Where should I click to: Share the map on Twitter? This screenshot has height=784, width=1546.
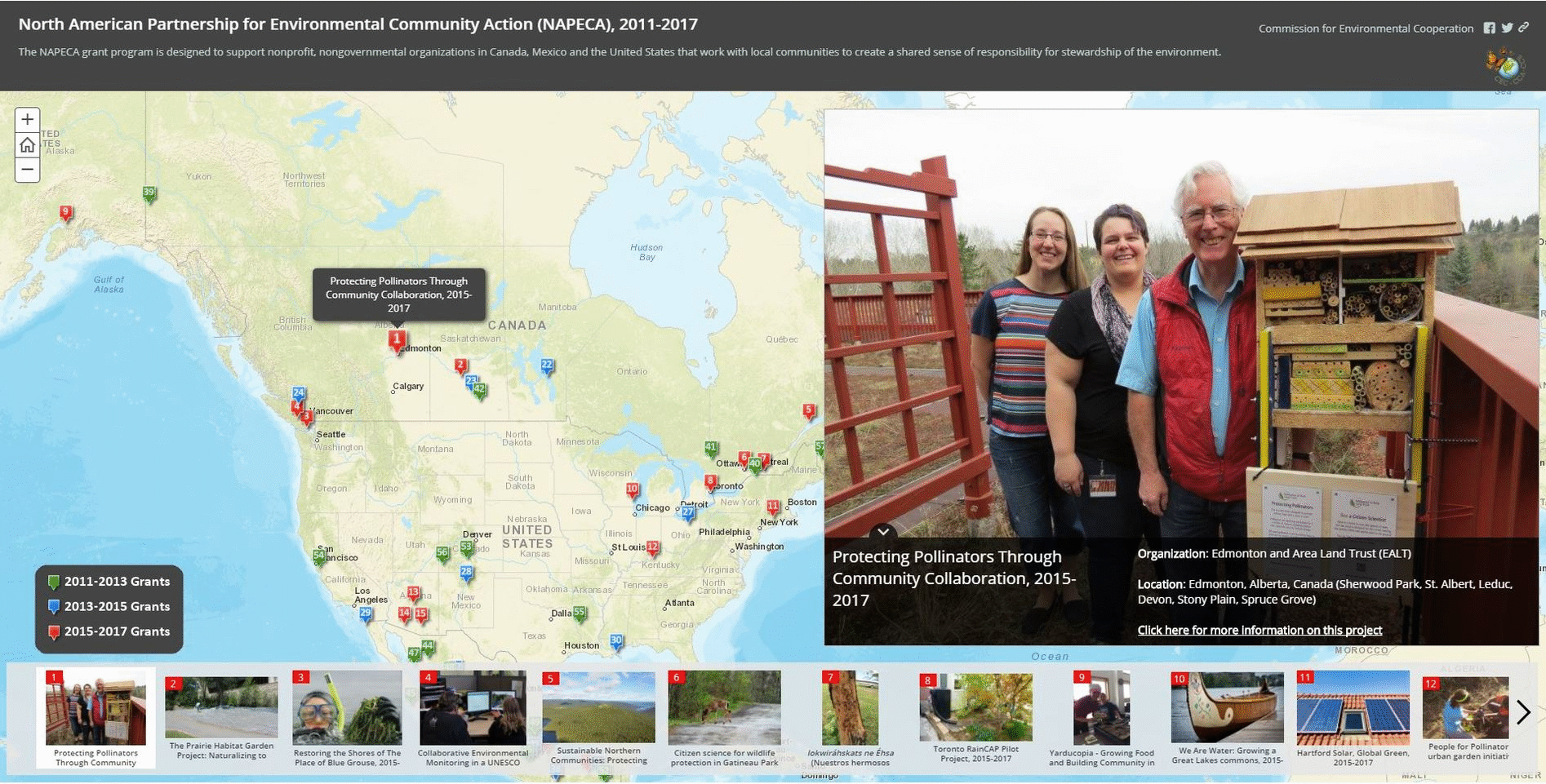pyautogui.click(x=1507, y=28)
